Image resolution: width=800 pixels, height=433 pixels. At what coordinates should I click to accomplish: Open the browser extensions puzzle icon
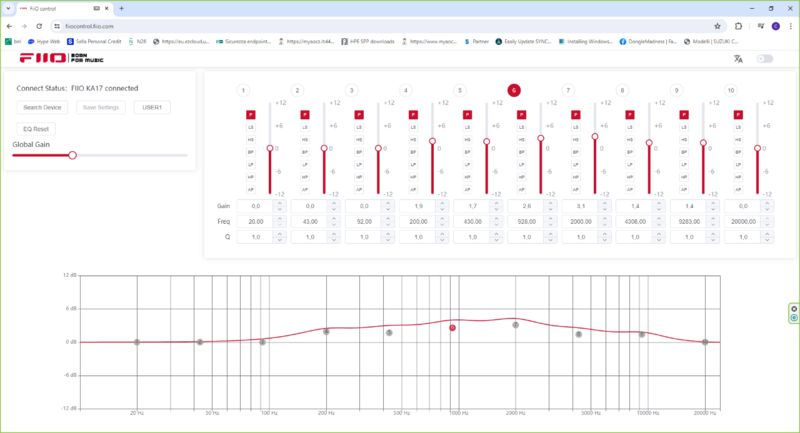[739, 25]
